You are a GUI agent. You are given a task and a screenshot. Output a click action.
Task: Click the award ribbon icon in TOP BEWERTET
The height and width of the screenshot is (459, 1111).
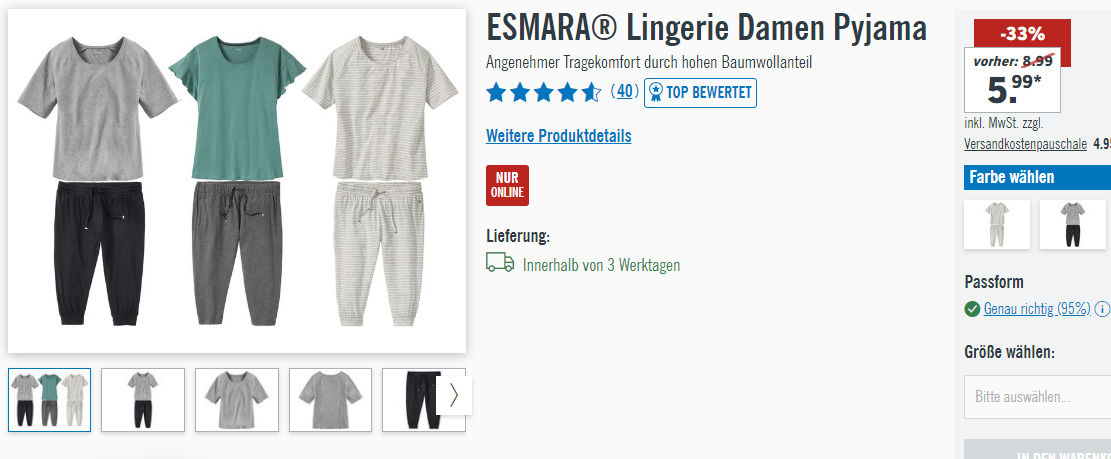[x=656, y=93]
